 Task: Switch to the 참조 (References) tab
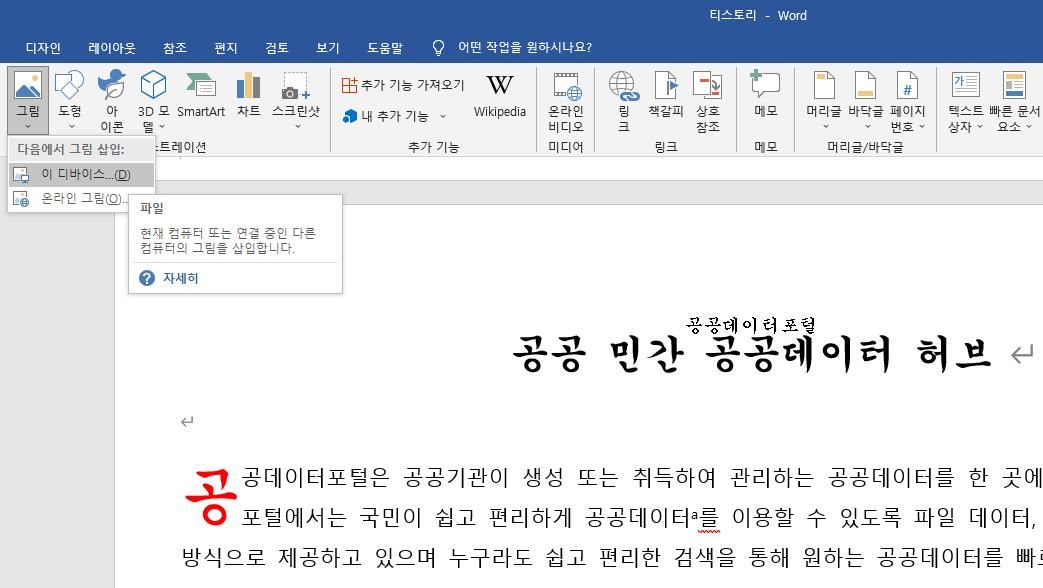(x=175, y=48)
